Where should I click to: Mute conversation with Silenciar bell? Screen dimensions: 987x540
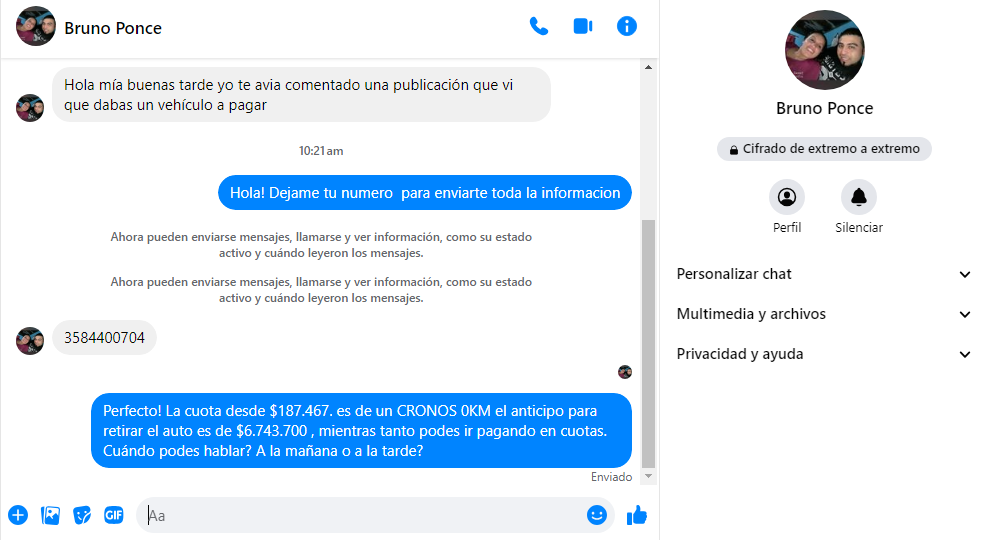tap(858, 197)
